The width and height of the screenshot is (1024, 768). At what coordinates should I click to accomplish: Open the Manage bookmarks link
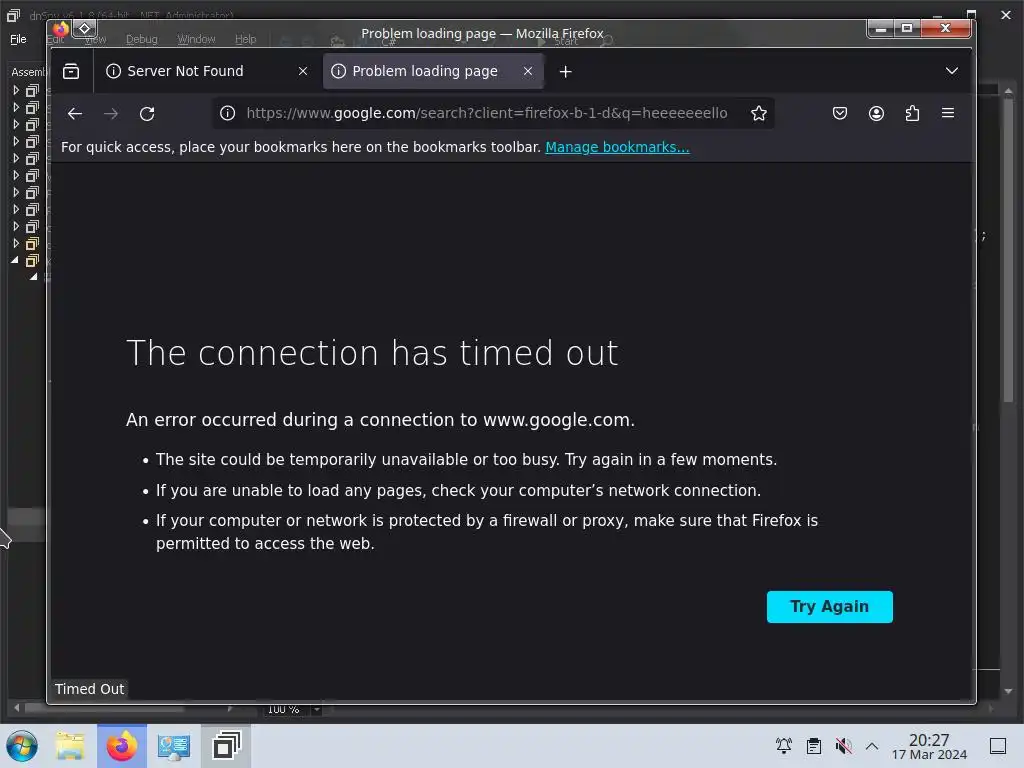click(617, 147)
